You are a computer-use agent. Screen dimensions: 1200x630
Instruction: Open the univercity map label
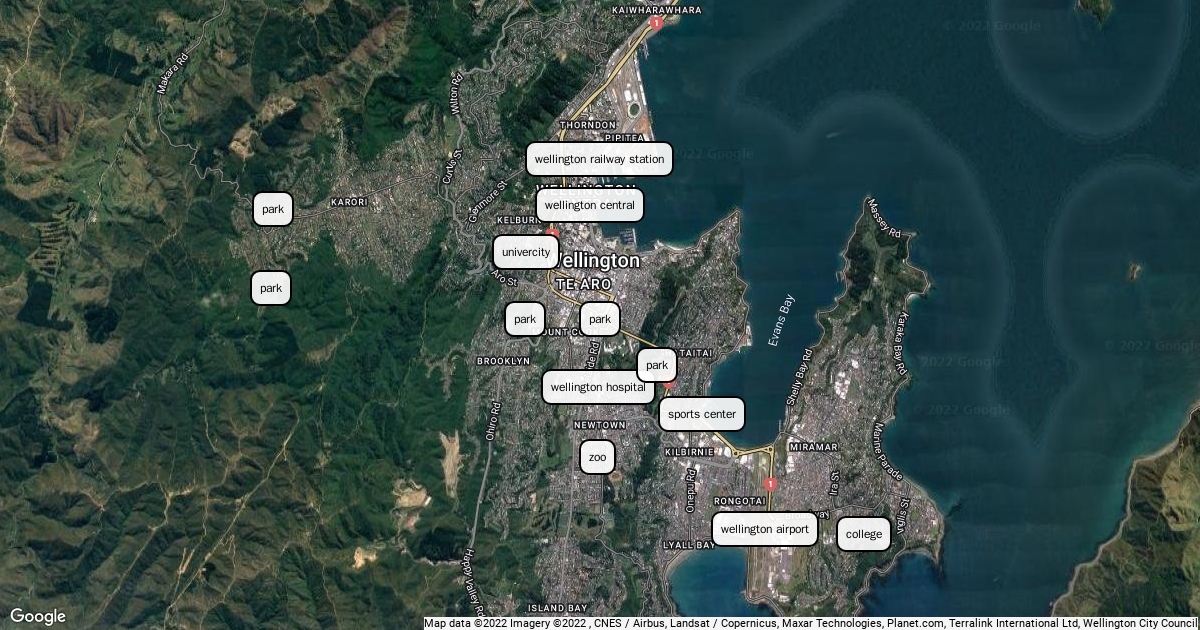[526, 252]
